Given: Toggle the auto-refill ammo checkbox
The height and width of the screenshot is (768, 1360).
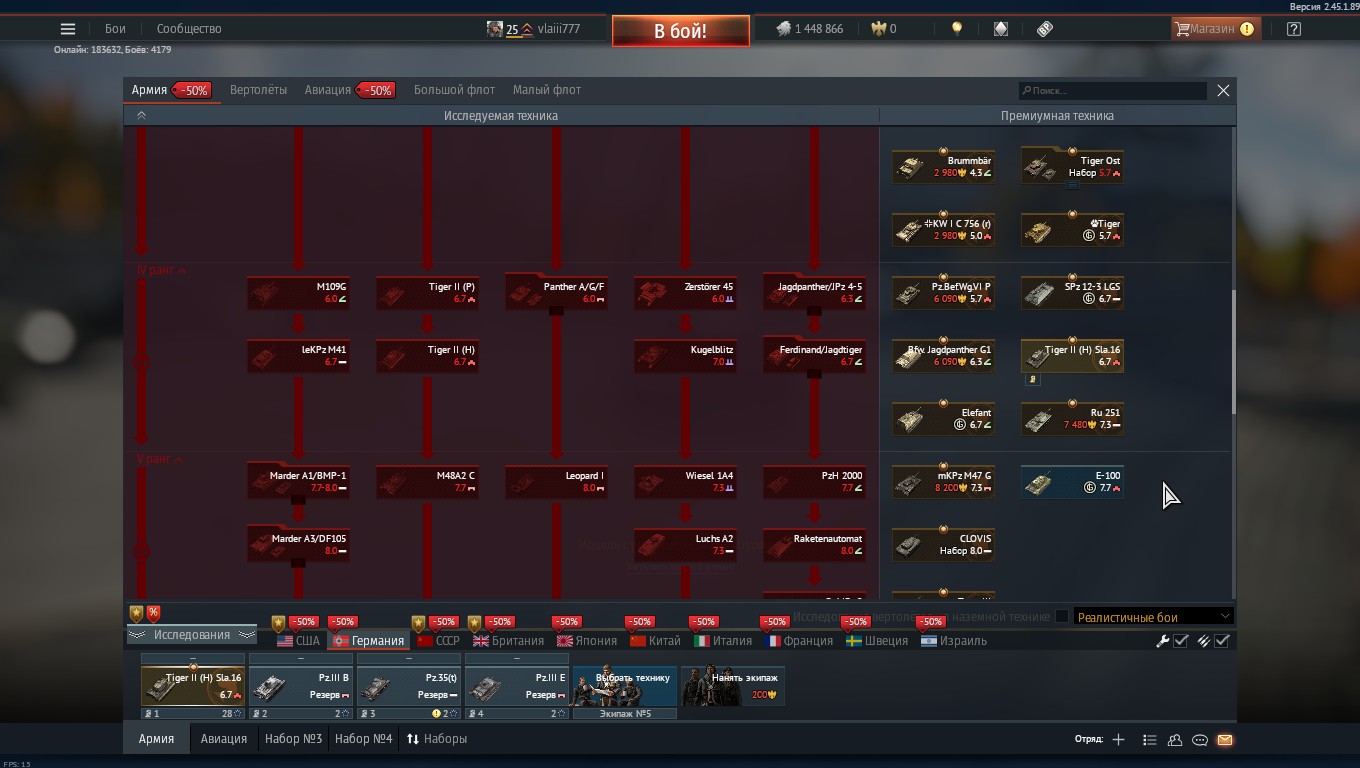Looking at the screenshot, I should [1222, 641].
